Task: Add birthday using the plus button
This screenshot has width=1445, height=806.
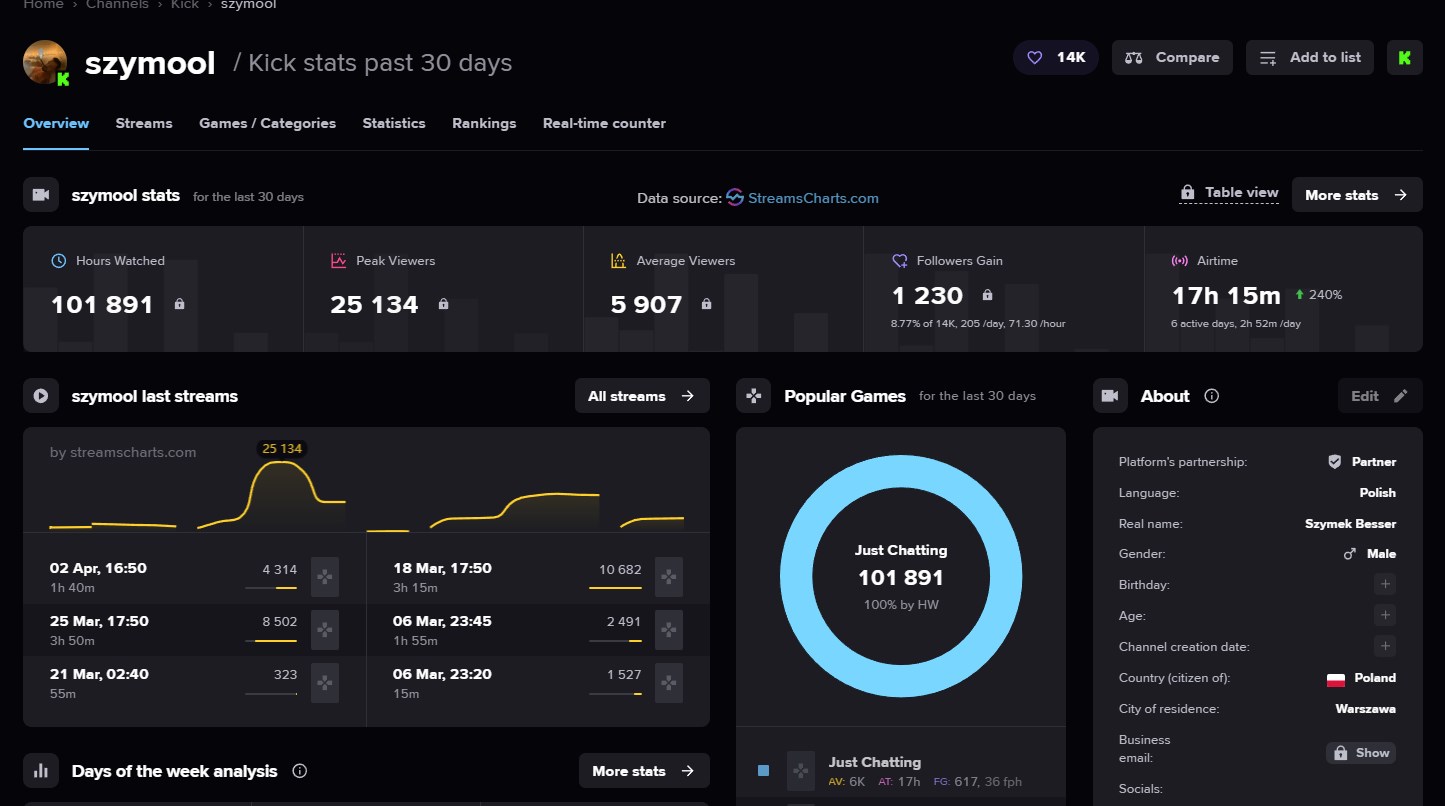Action: pos(1384,584)
